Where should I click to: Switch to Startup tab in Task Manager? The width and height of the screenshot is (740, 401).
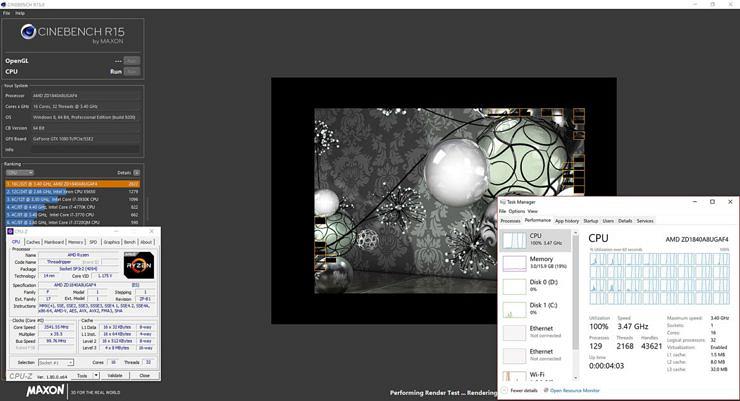coord(590,221)
